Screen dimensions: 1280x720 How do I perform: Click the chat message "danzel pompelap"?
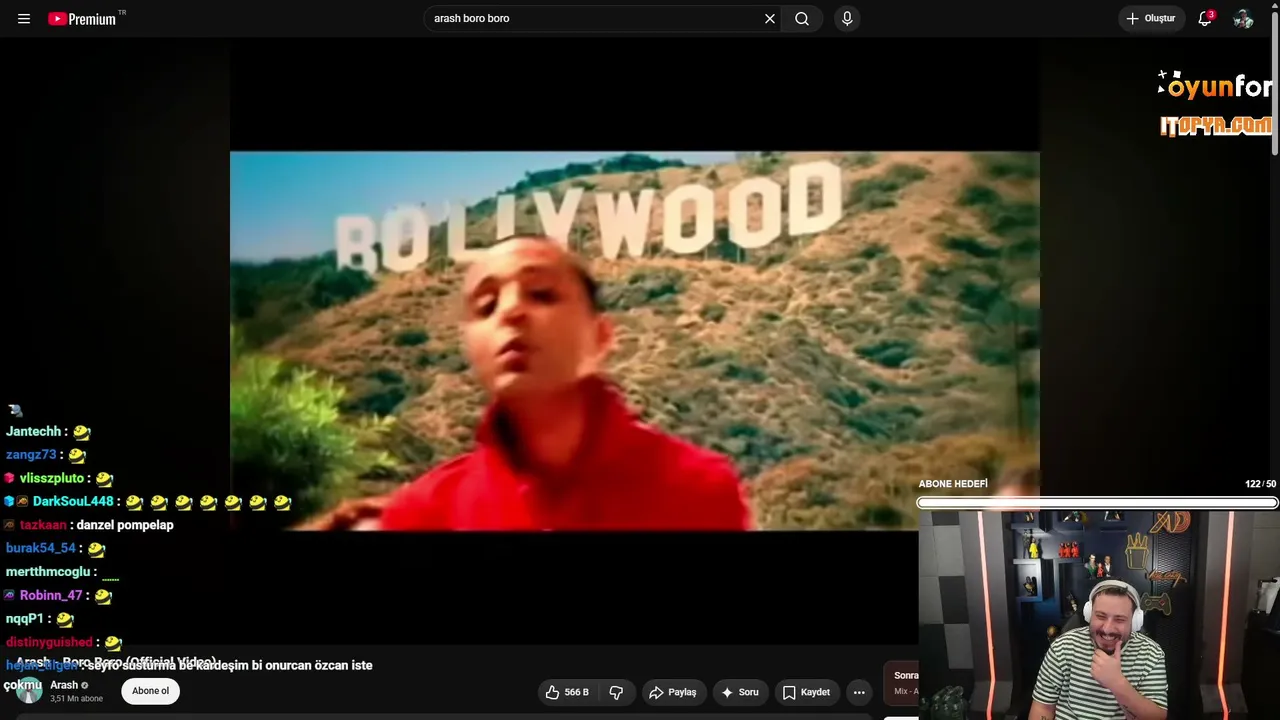(125, 525)
